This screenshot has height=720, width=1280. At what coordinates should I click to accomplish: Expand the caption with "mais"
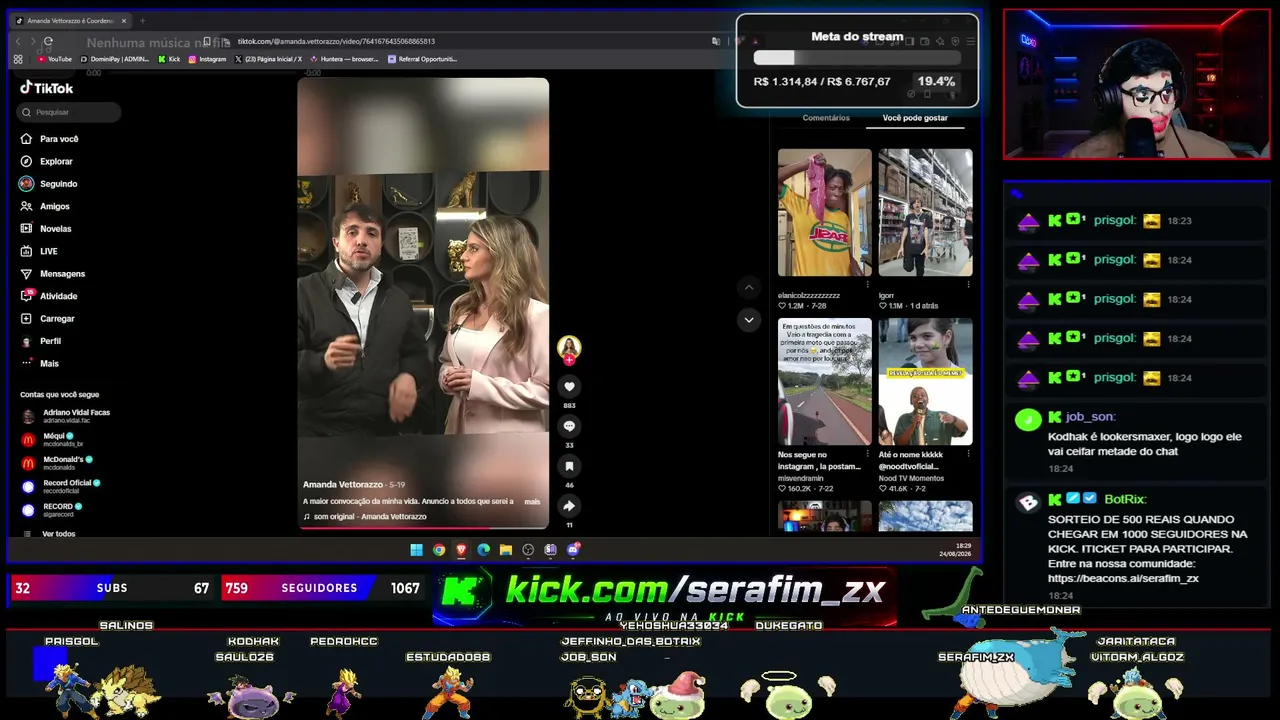click(x=532, y=502)
